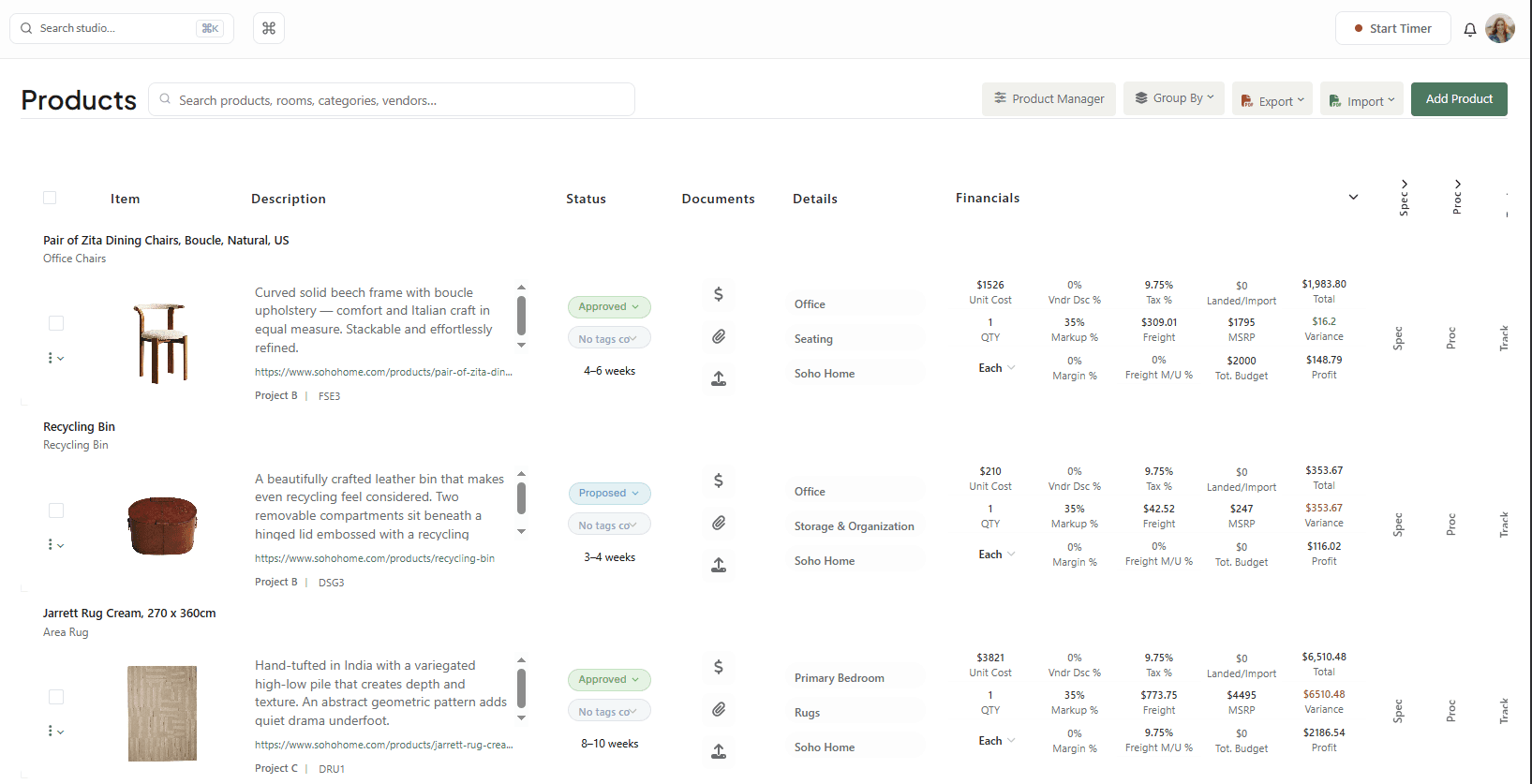This screenshot has height=784, width=1532.
Task: Open the Track tab for Jarrett Rug
Action: click(1504, 711)
